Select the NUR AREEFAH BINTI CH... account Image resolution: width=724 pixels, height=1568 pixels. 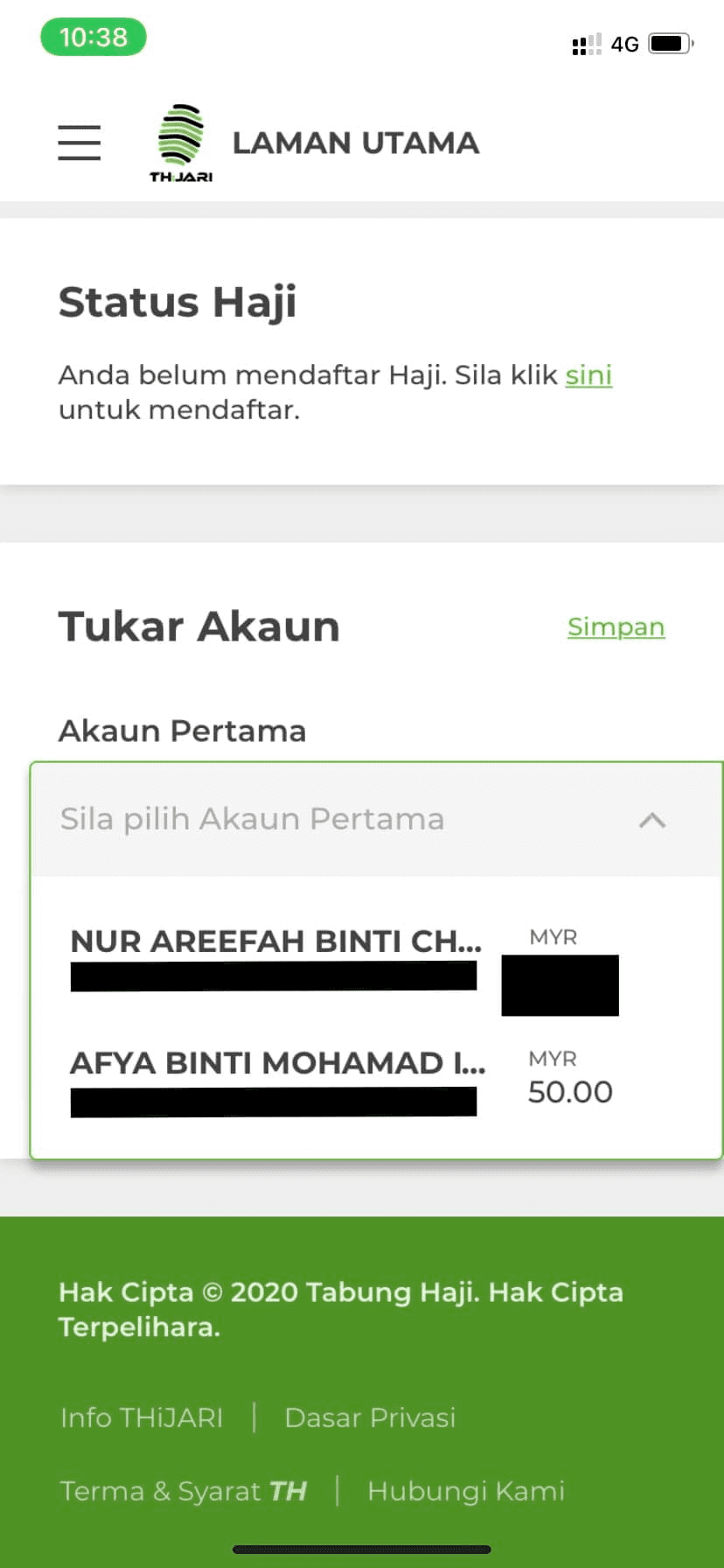point(276,941)
